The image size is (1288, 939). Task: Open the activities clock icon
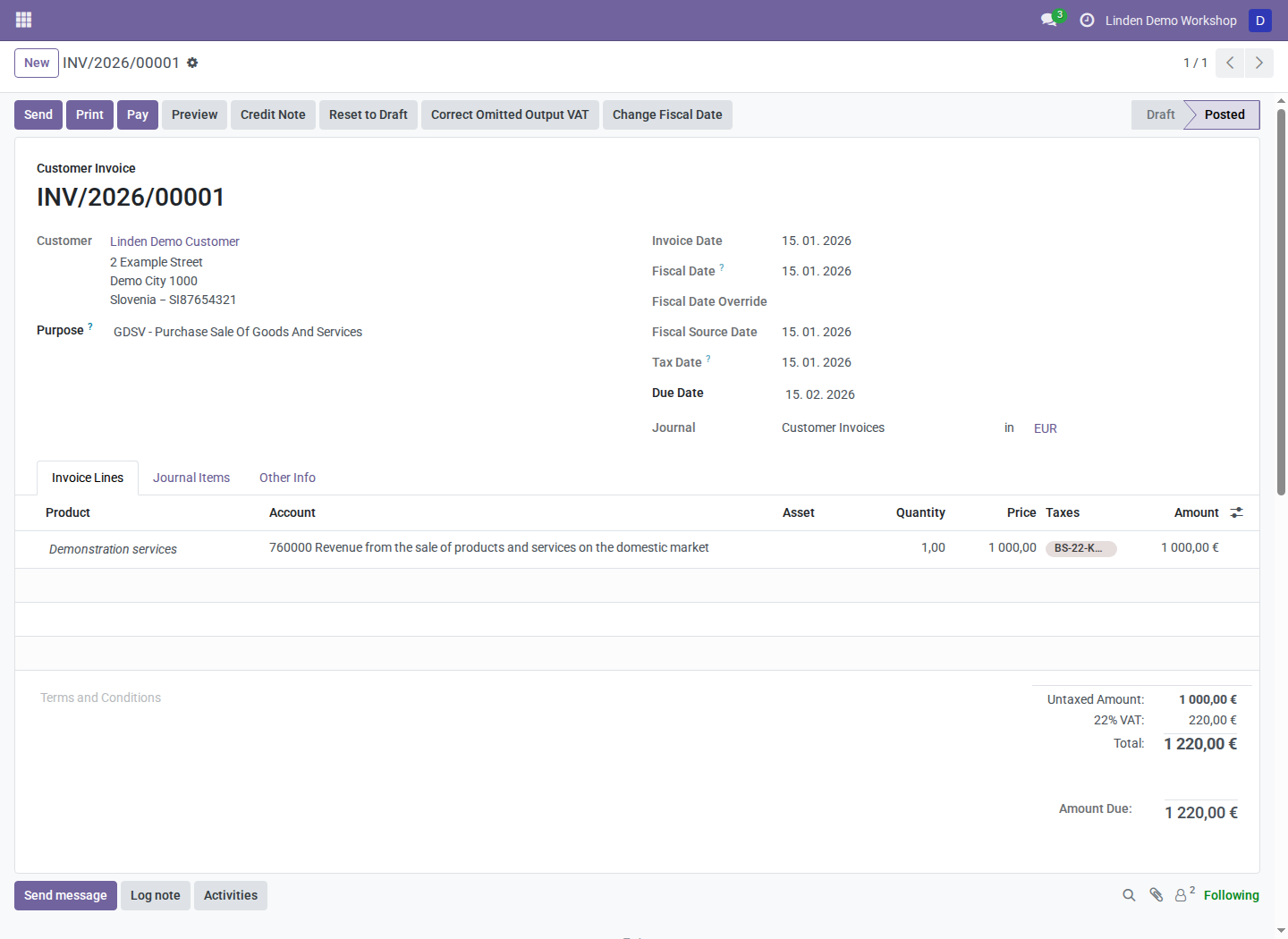[1087, 20]
